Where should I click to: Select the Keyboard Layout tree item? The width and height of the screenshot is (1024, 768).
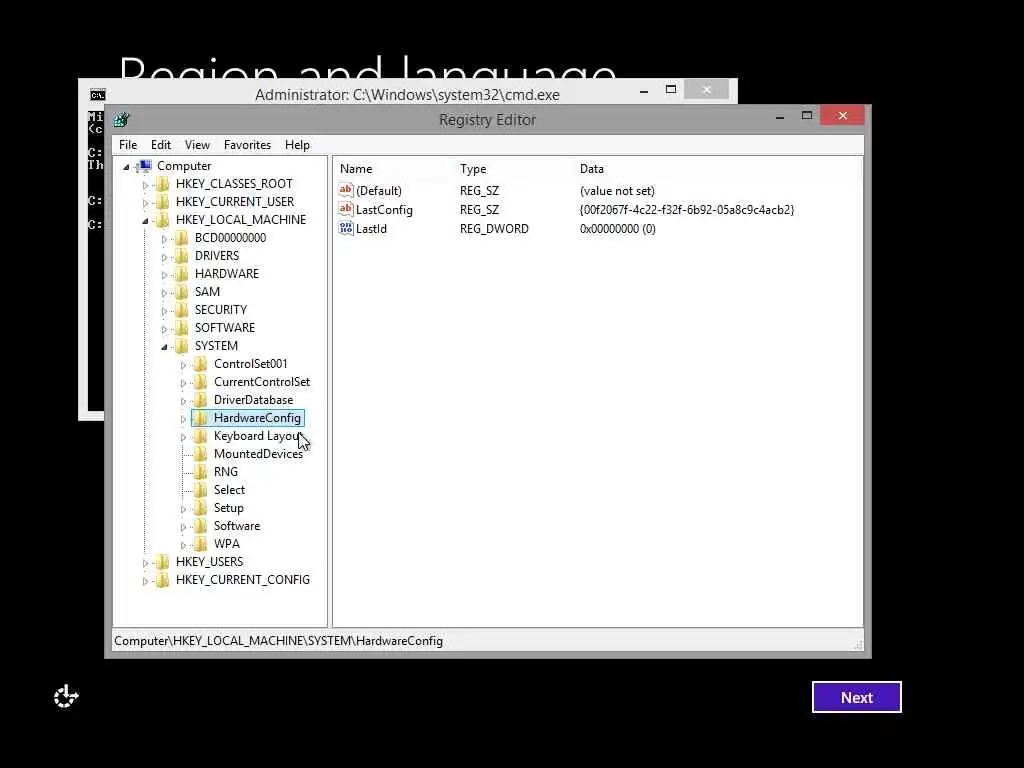pos(257,436)
